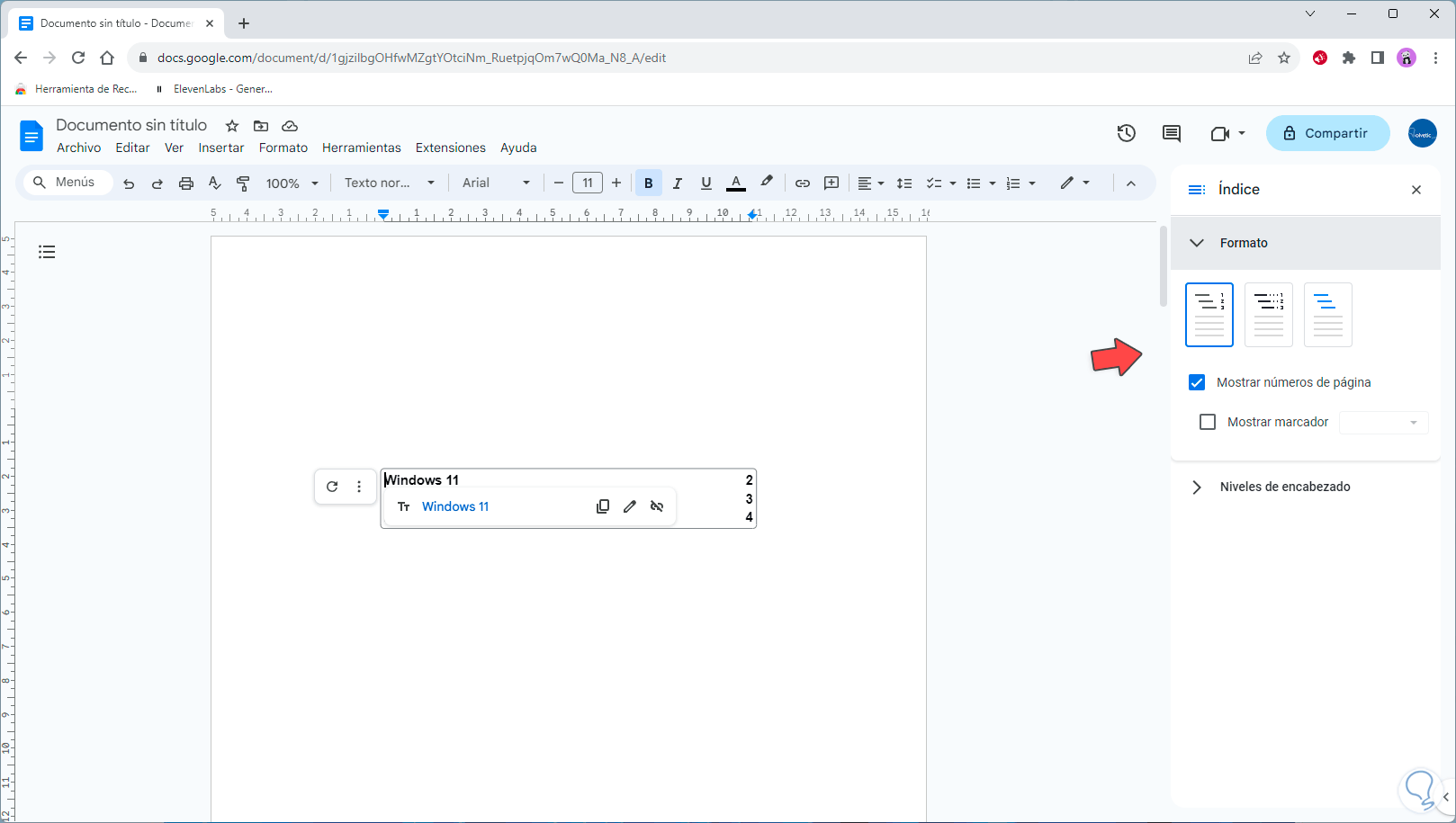The height and width of the screenshot is (823, 1456).
Task: Activate the paint format roller tool
Action: click(243, 183)
